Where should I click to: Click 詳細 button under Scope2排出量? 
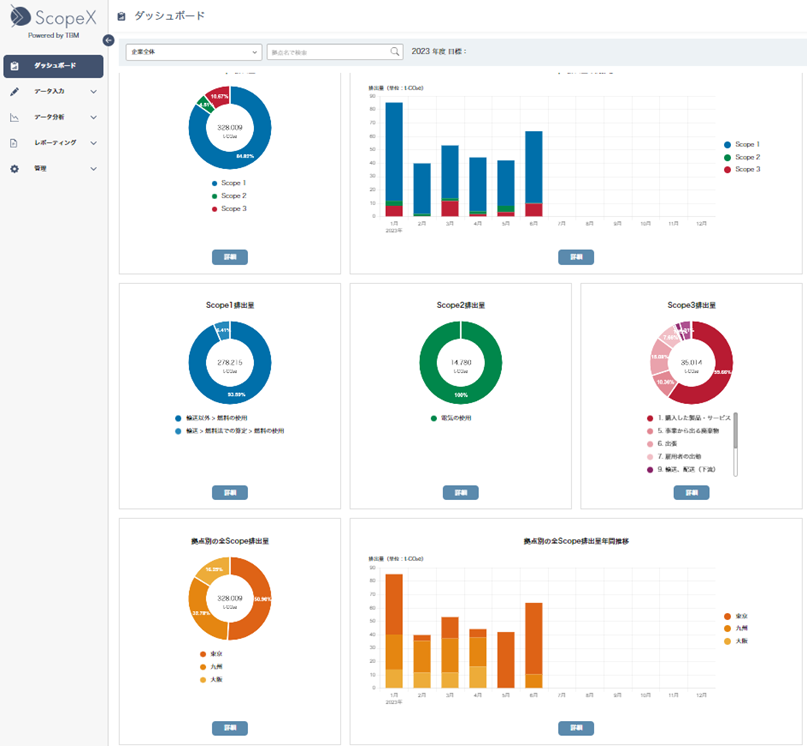(x=460, y=492)
